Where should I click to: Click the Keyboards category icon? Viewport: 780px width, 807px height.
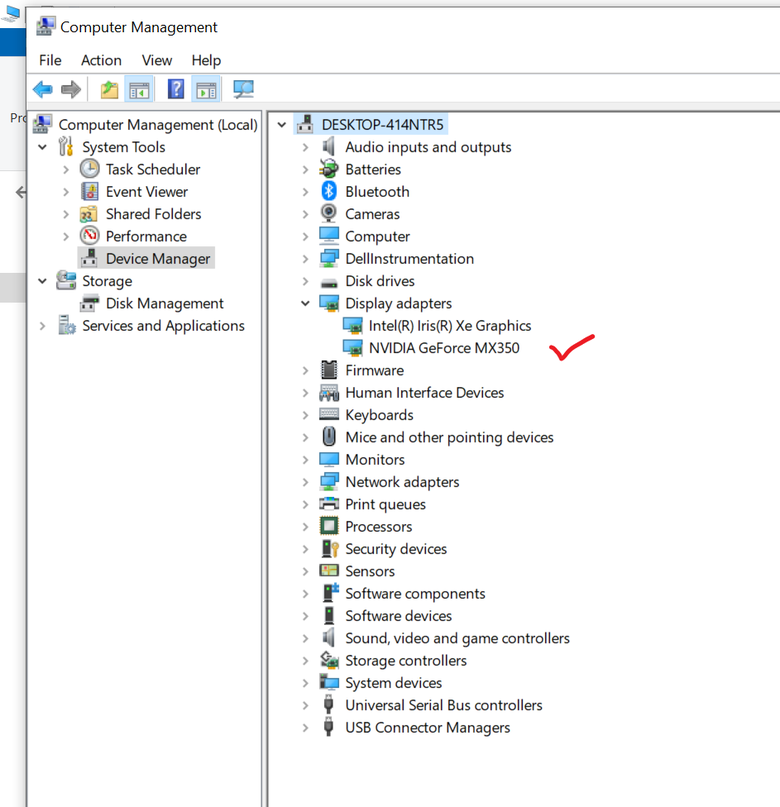pos(329,414)
